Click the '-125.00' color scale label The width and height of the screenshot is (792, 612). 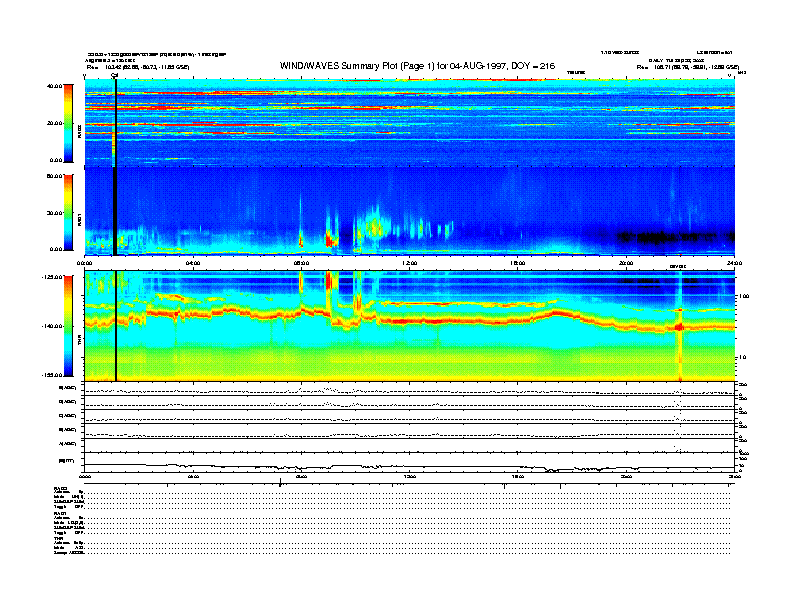(51, 277)
